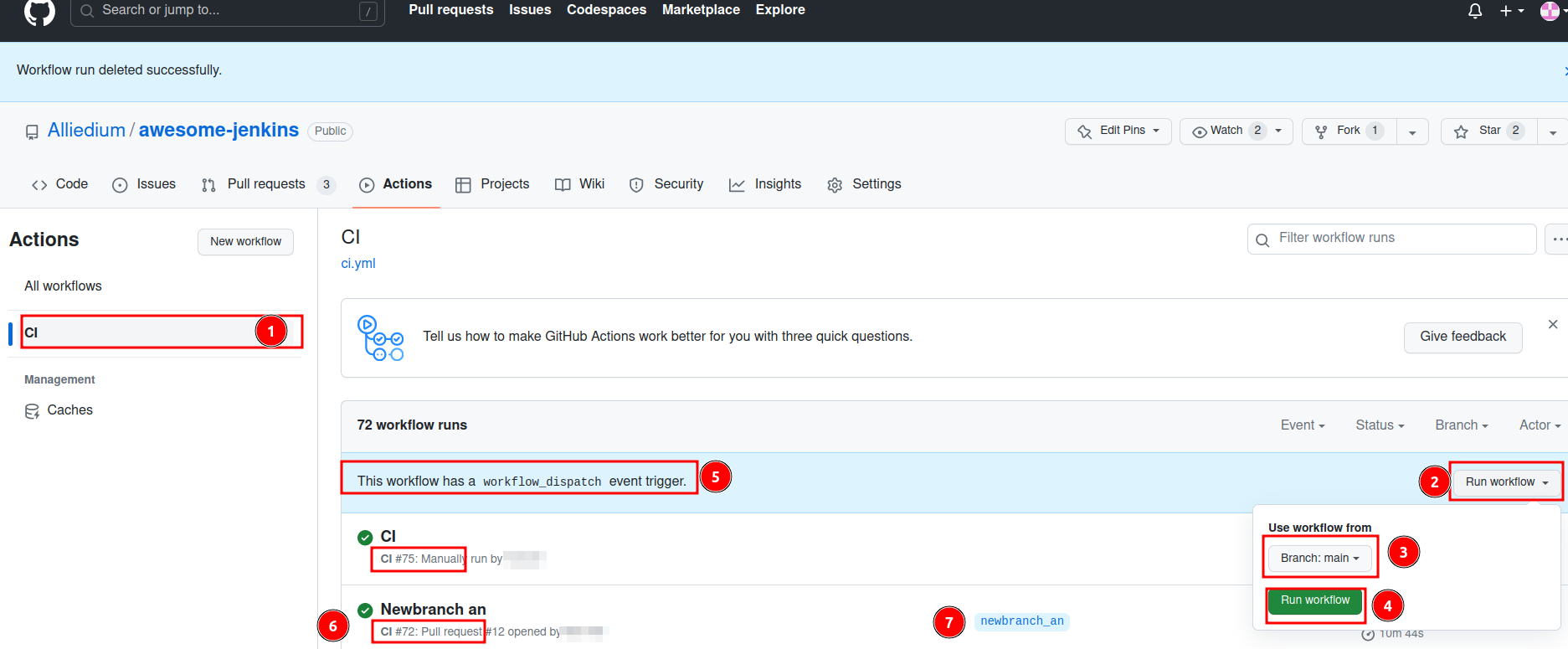Open the plus create-new menu
The width and height of the screenshot is (1568, 649).
1511,11
